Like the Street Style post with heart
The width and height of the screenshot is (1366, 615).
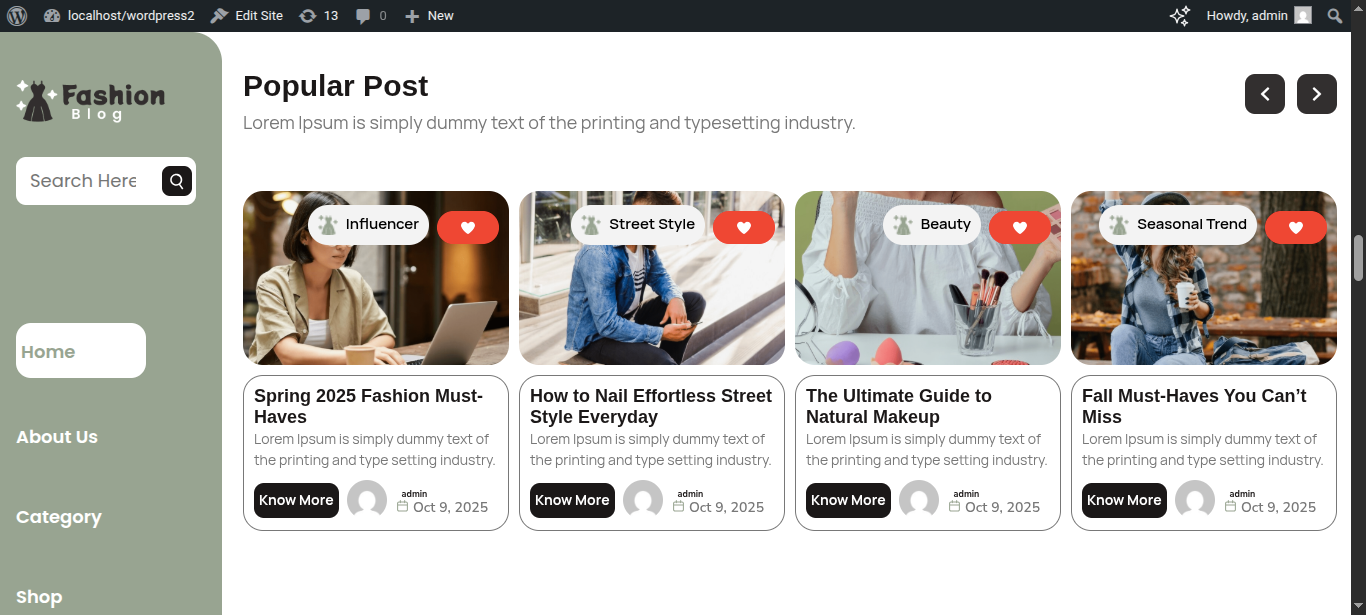pos(743,228)
